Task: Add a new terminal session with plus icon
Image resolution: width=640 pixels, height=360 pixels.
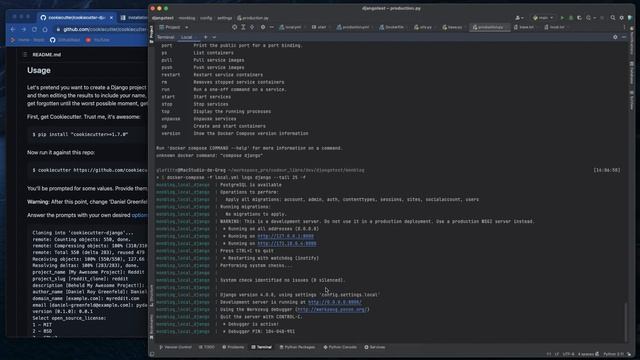Action: (206, 37)
